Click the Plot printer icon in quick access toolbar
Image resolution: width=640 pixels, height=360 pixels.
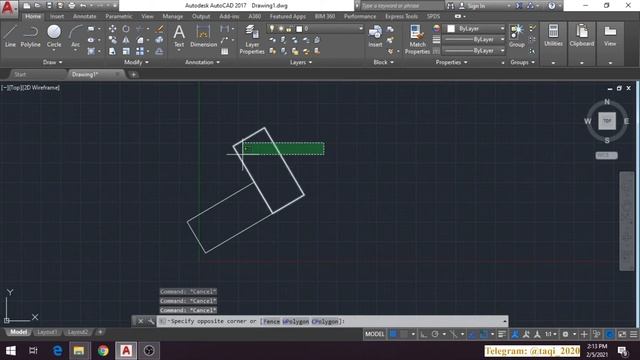[x=71, y=6]
